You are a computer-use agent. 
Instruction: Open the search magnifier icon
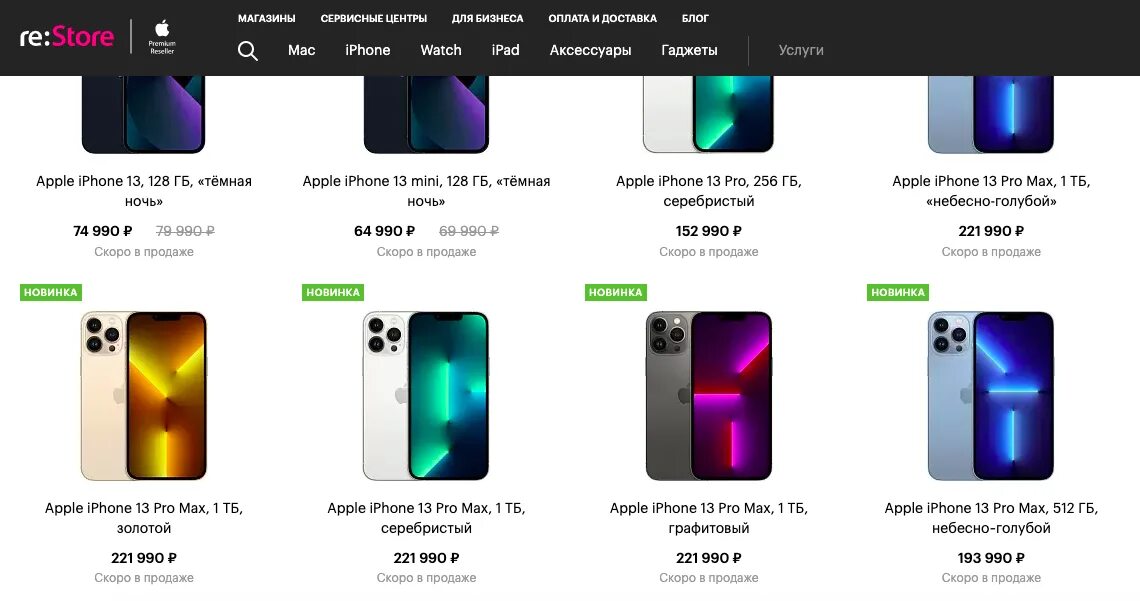248,51
